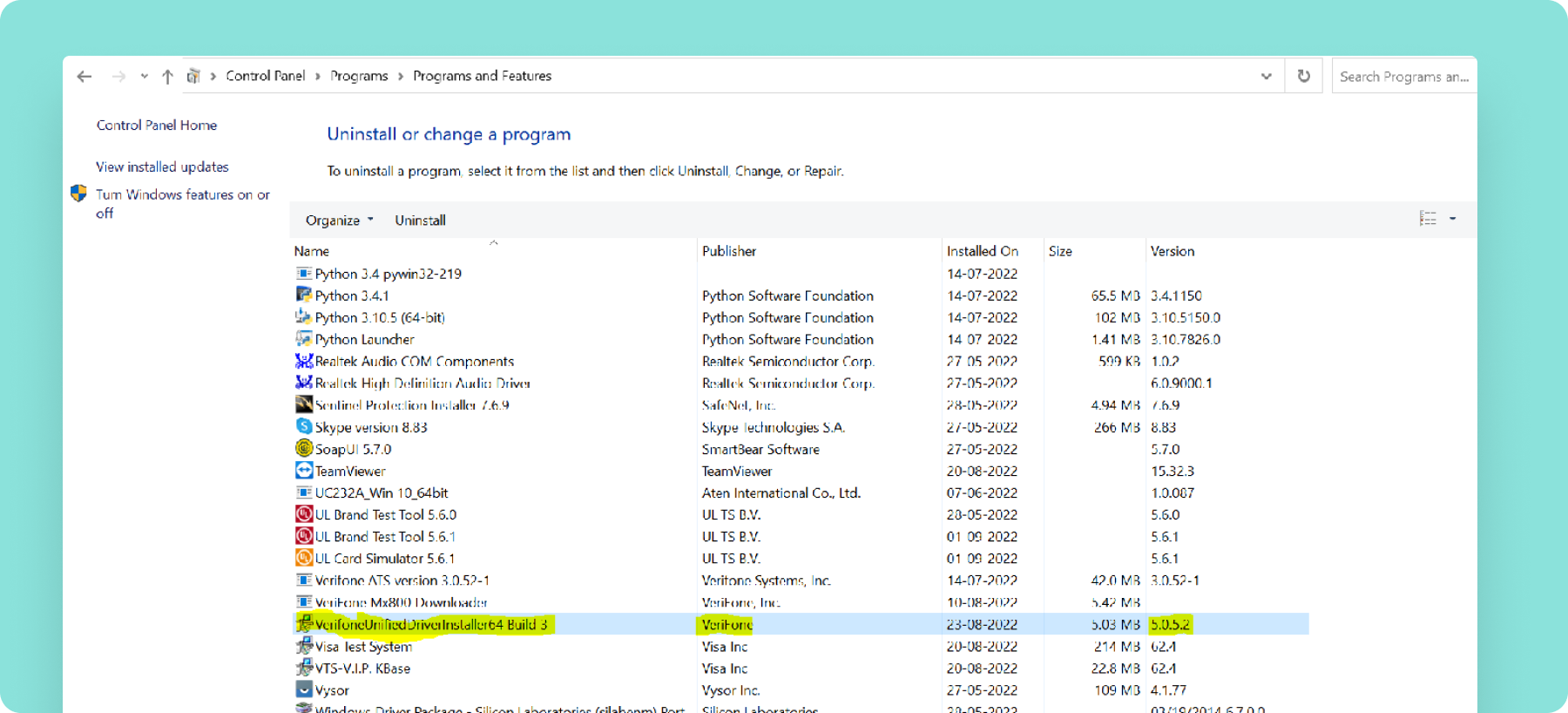Click publisher Aten International Co., Ltd.
This screenshot has height=713, width=1568.
[x=781, y=493]
